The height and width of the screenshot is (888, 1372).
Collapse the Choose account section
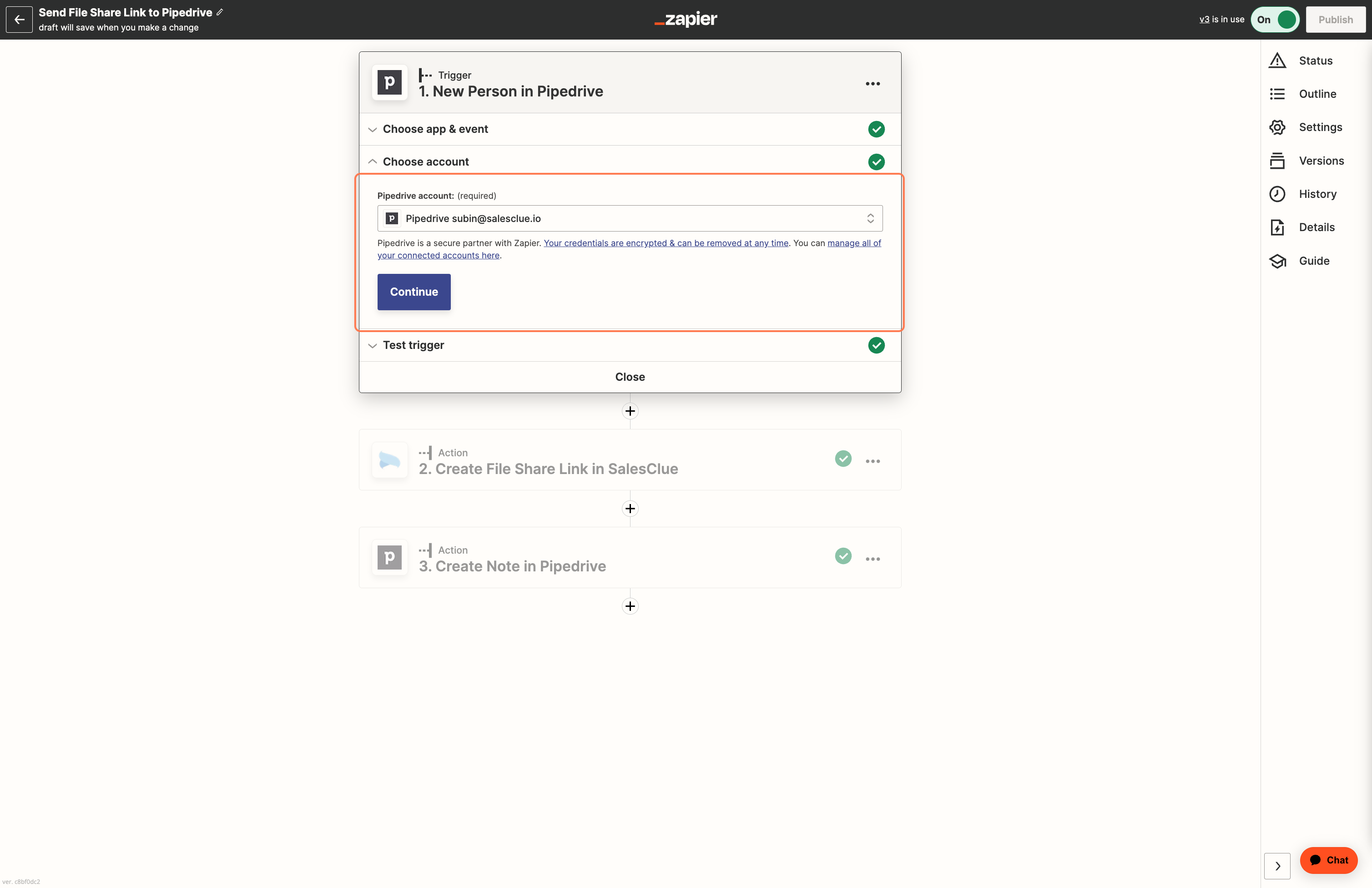(630, 162)
